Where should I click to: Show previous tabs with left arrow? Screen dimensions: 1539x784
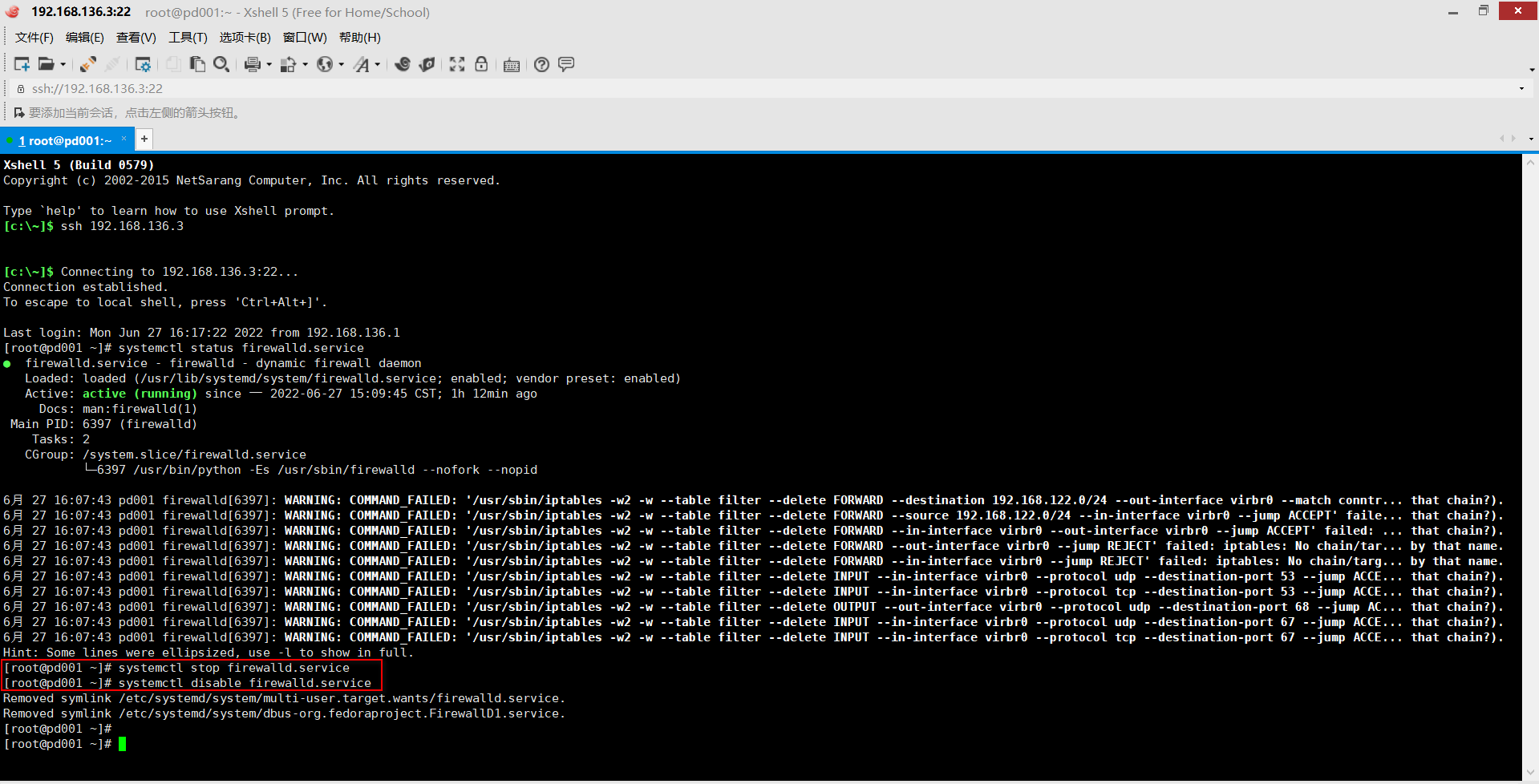1502,139
